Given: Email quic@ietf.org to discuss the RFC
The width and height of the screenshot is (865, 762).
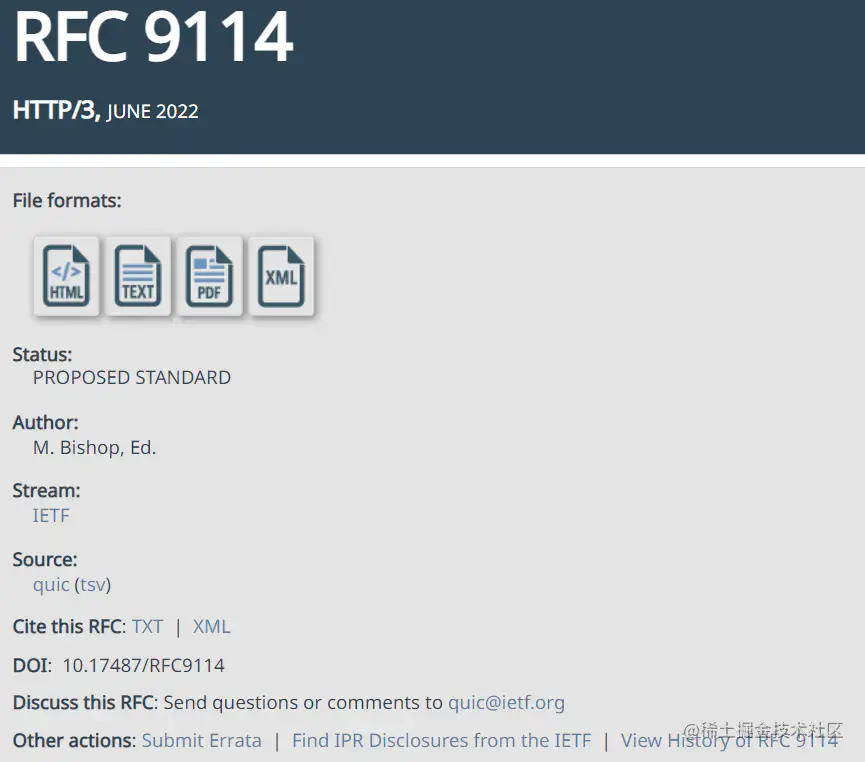Looking at the screenshot, I should [506, 702].
